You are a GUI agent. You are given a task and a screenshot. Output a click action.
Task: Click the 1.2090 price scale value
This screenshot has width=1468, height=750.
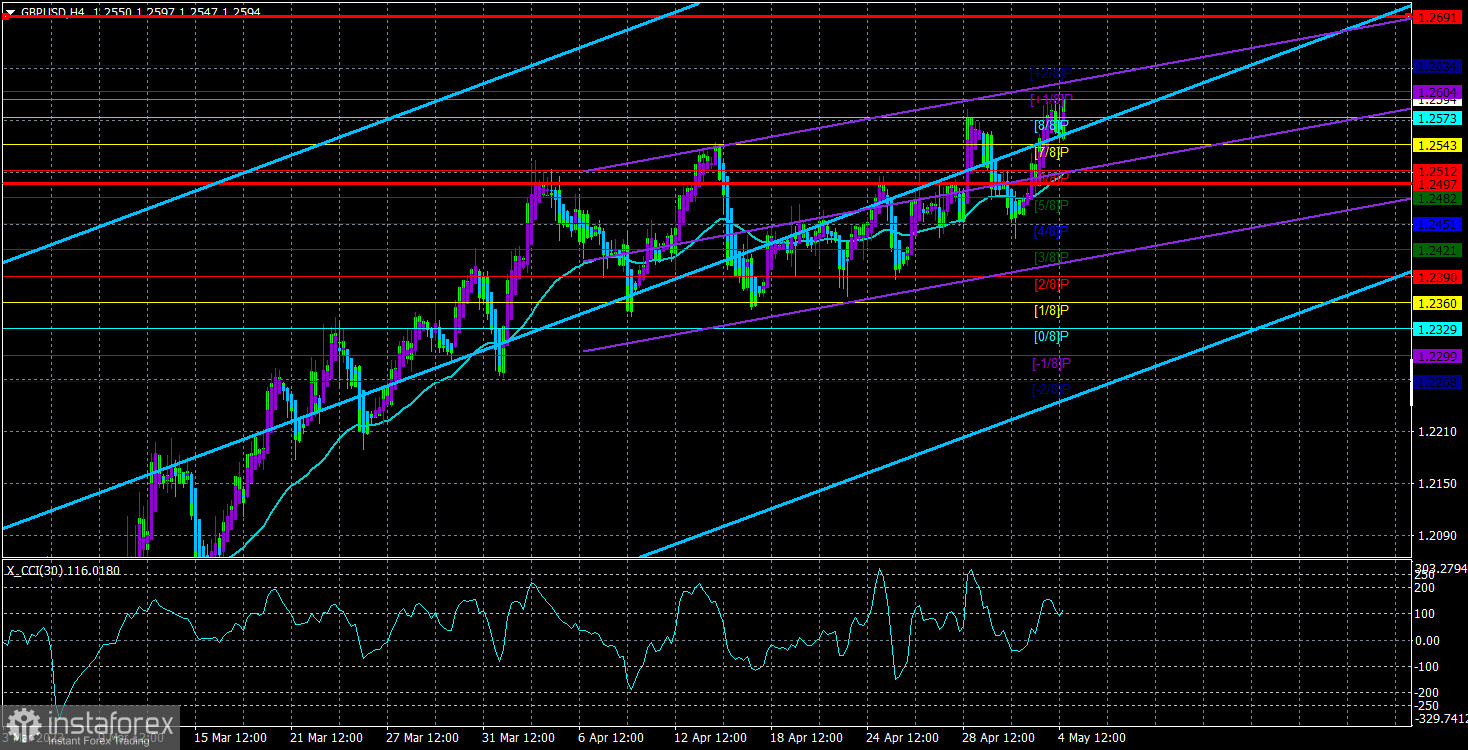[1438, 535]
